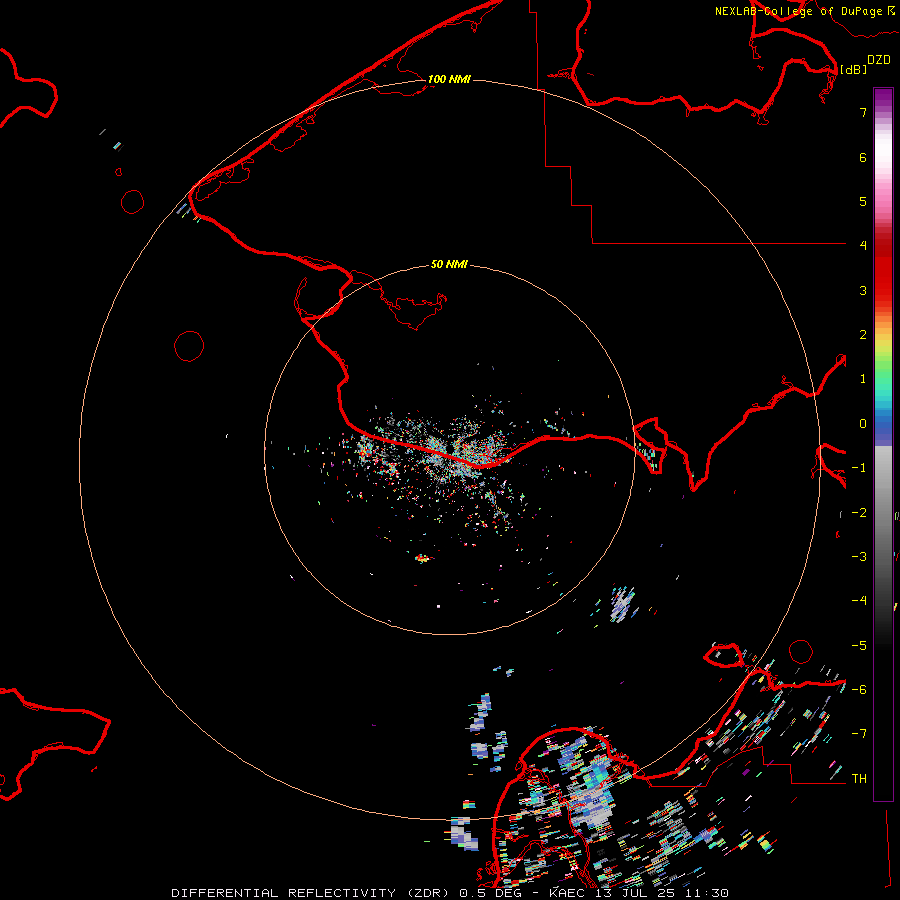Click the 13 JUL 25 date text
The height and width of the screenshot is (900, 900).
pos(635,893)
